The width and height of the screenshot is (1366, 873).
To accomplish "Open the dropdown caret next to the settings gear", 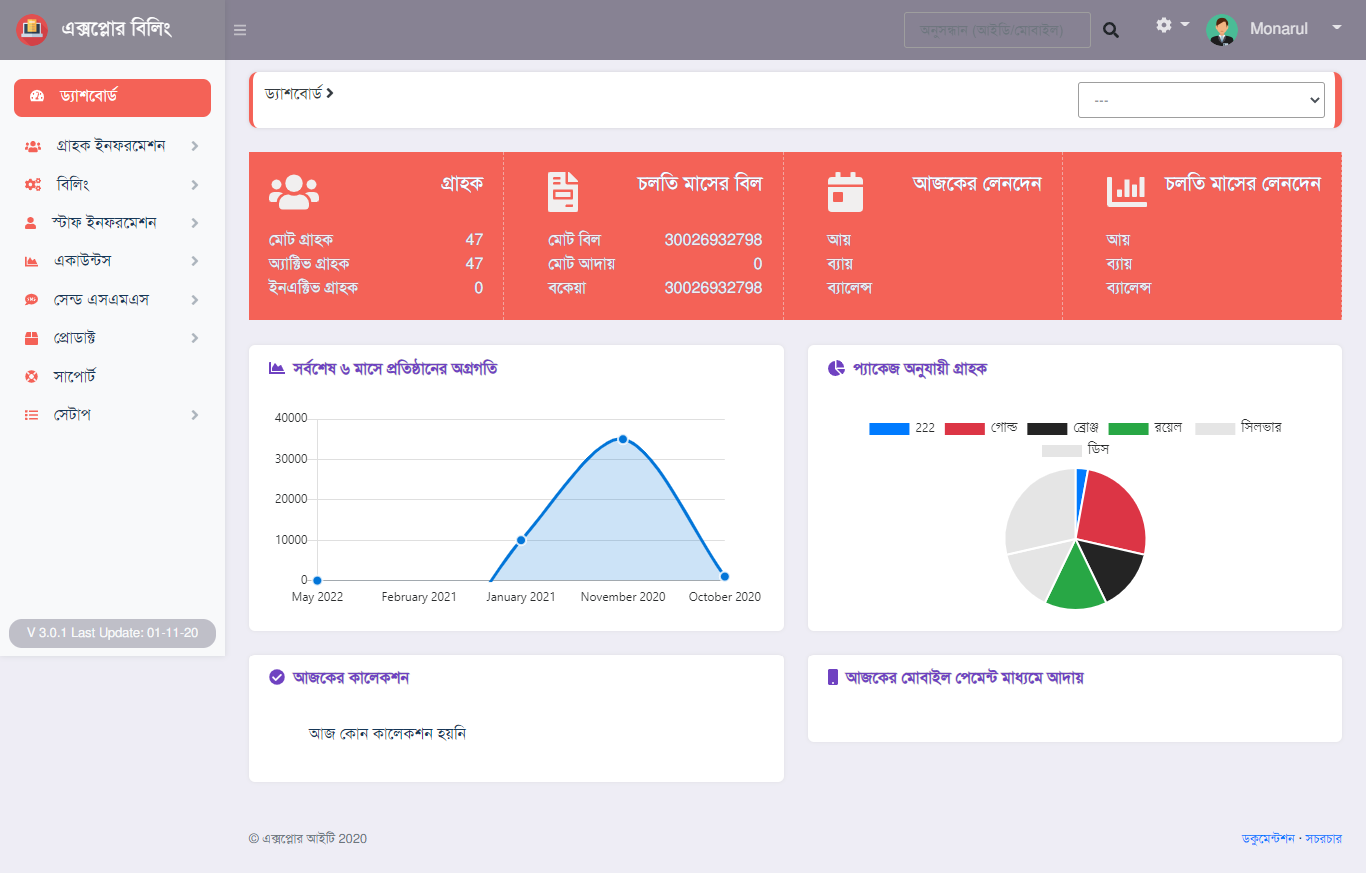I will click(x=1184, y=23).
